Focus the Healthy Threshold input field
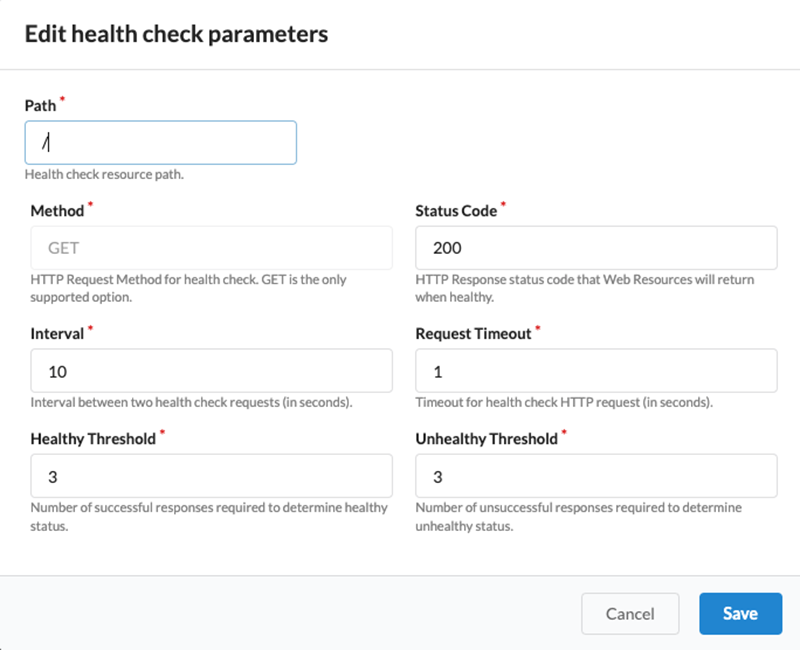The width and height of the screenshot is (800, 650). [211, 476]
